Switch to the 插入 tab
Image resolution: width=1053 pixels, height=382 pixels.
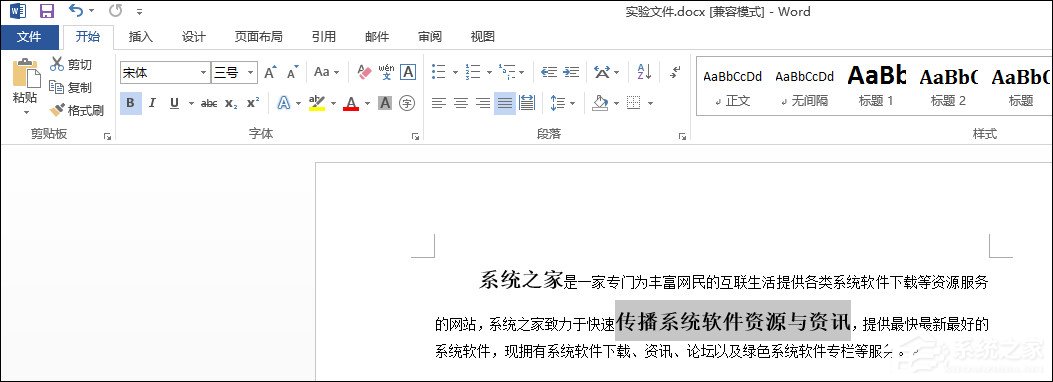coord(140,37)
